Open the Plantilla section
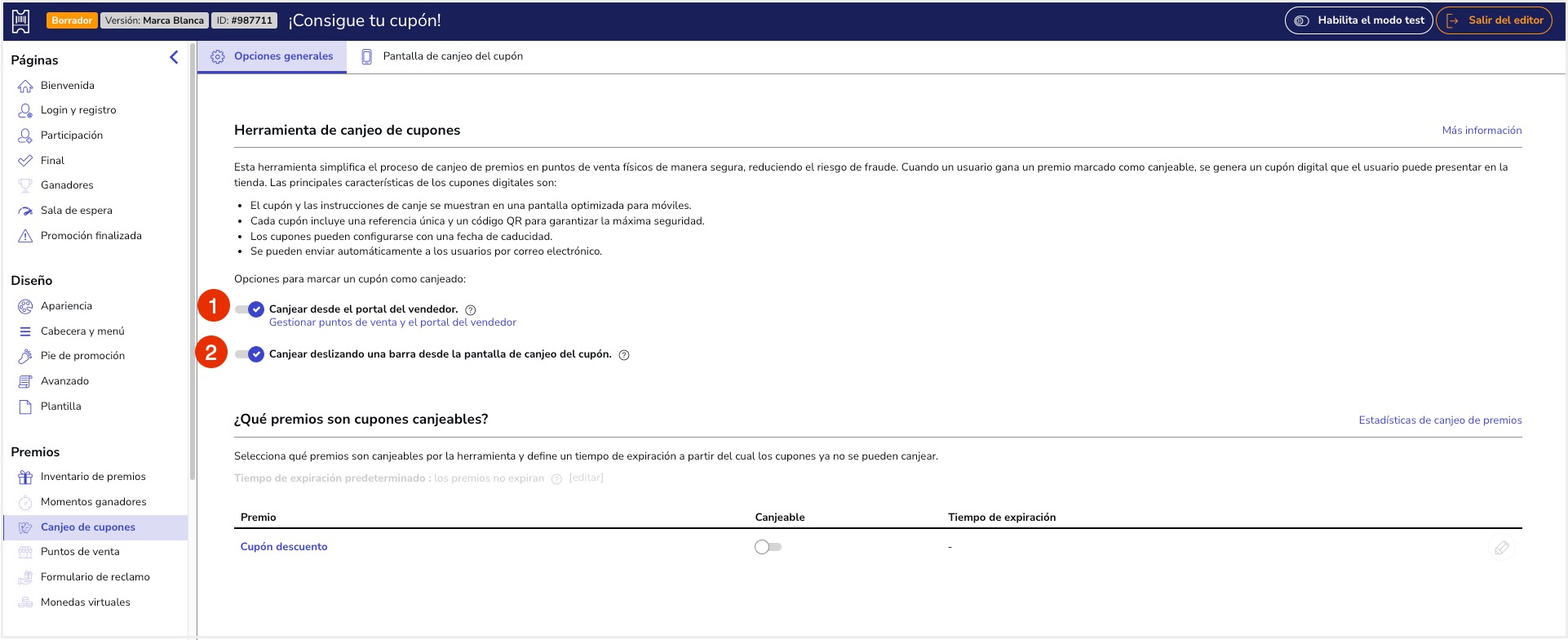 pyautogui.click(x=61, y=407)
